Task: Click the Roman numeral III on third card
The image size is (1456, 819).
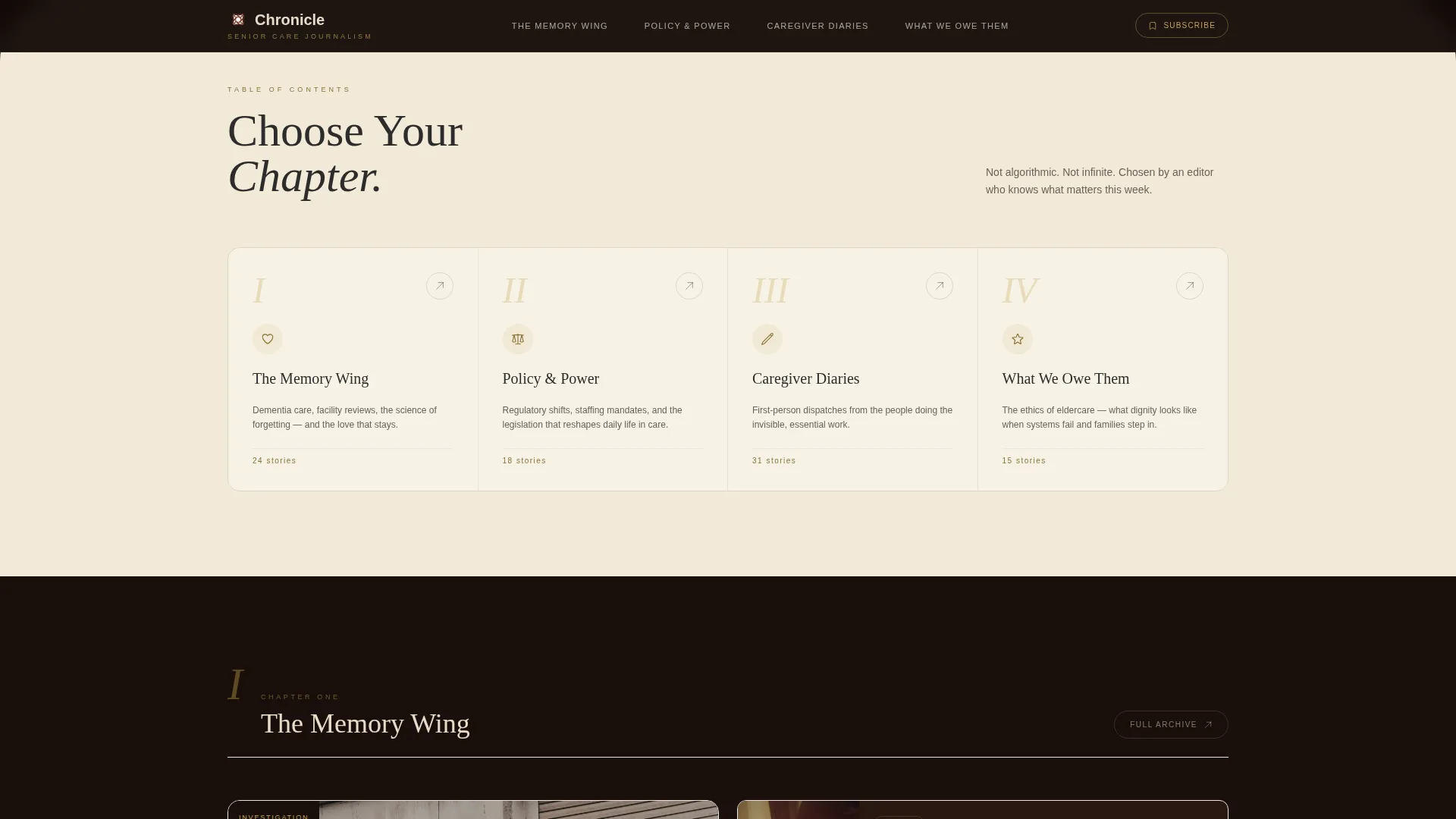Action: (x=770, y=290)
